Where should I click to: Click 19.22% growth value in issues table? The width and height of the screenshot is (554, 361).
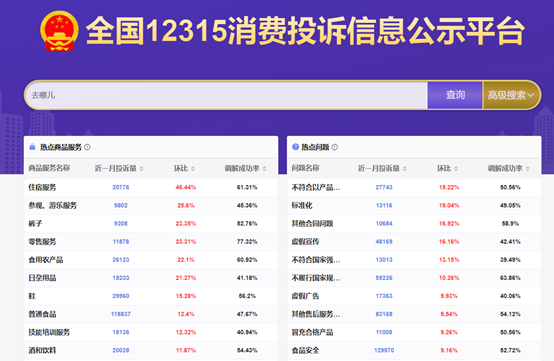coord(449,187)
